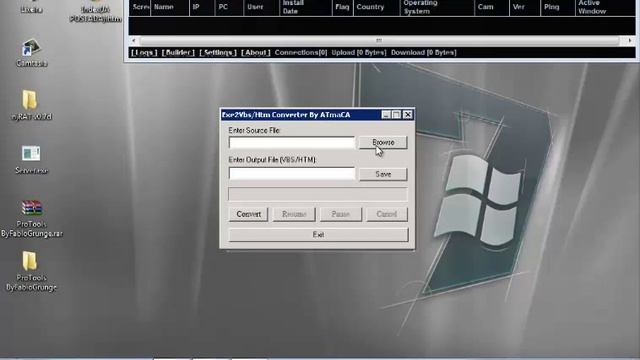The width and height of the screenshot is (640, 360).
Task: Sort by the IP column header
Action: click(202, 7)
